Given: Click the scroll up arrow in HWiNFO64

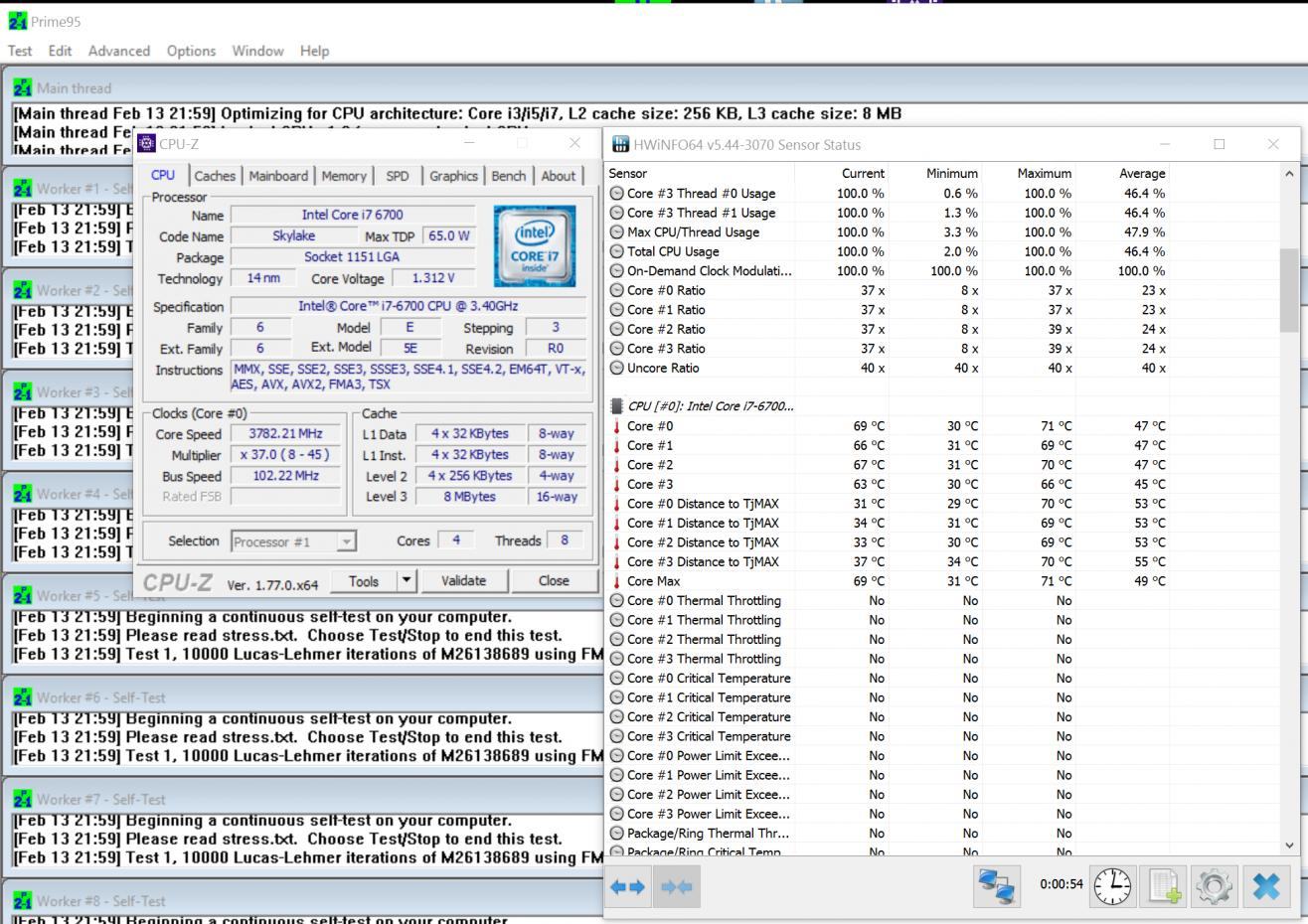Looking at the screenshot, I should (1289, 174).
